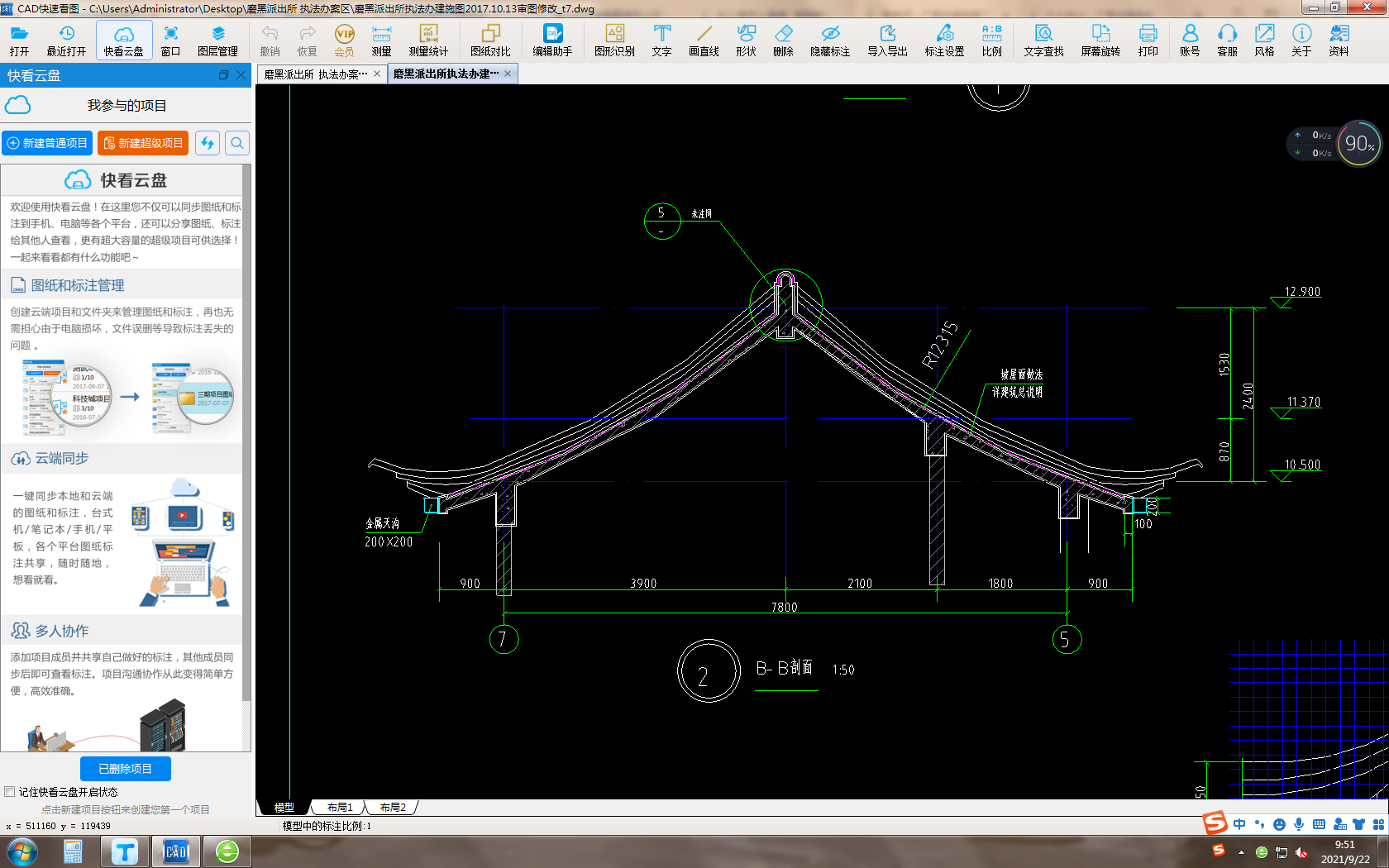Open the 编辑助手 edit assistant
Screen dimensions: 1389x868
click(x=552, y=40)
